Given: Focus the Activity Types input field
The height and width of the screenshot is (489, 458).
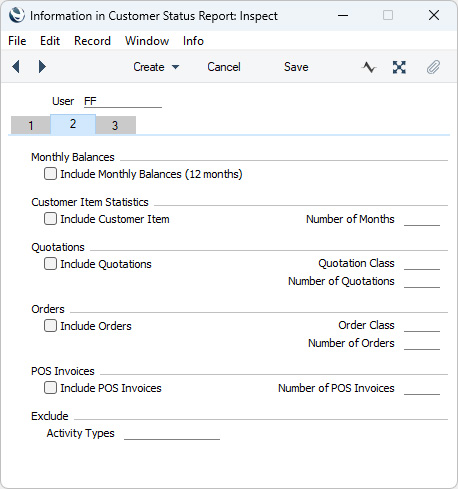Looking at the screenshot, I should [172, 433].
